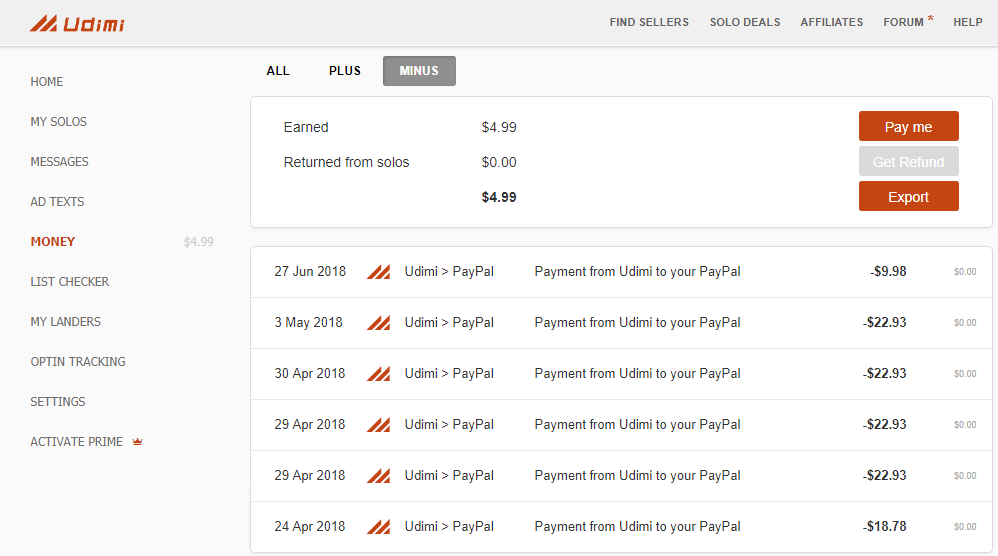This screenshot has width=998, height=556.
Task: Click the Udimi icon on the 27 Jun 2018 row
Action: (x=379, y=272)
